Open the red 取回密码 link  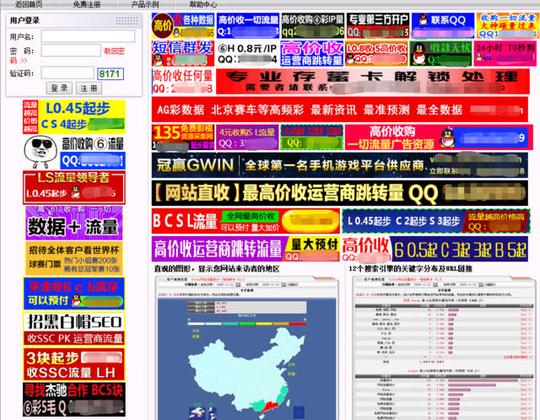pyautogui.click(x=114, y=51)
